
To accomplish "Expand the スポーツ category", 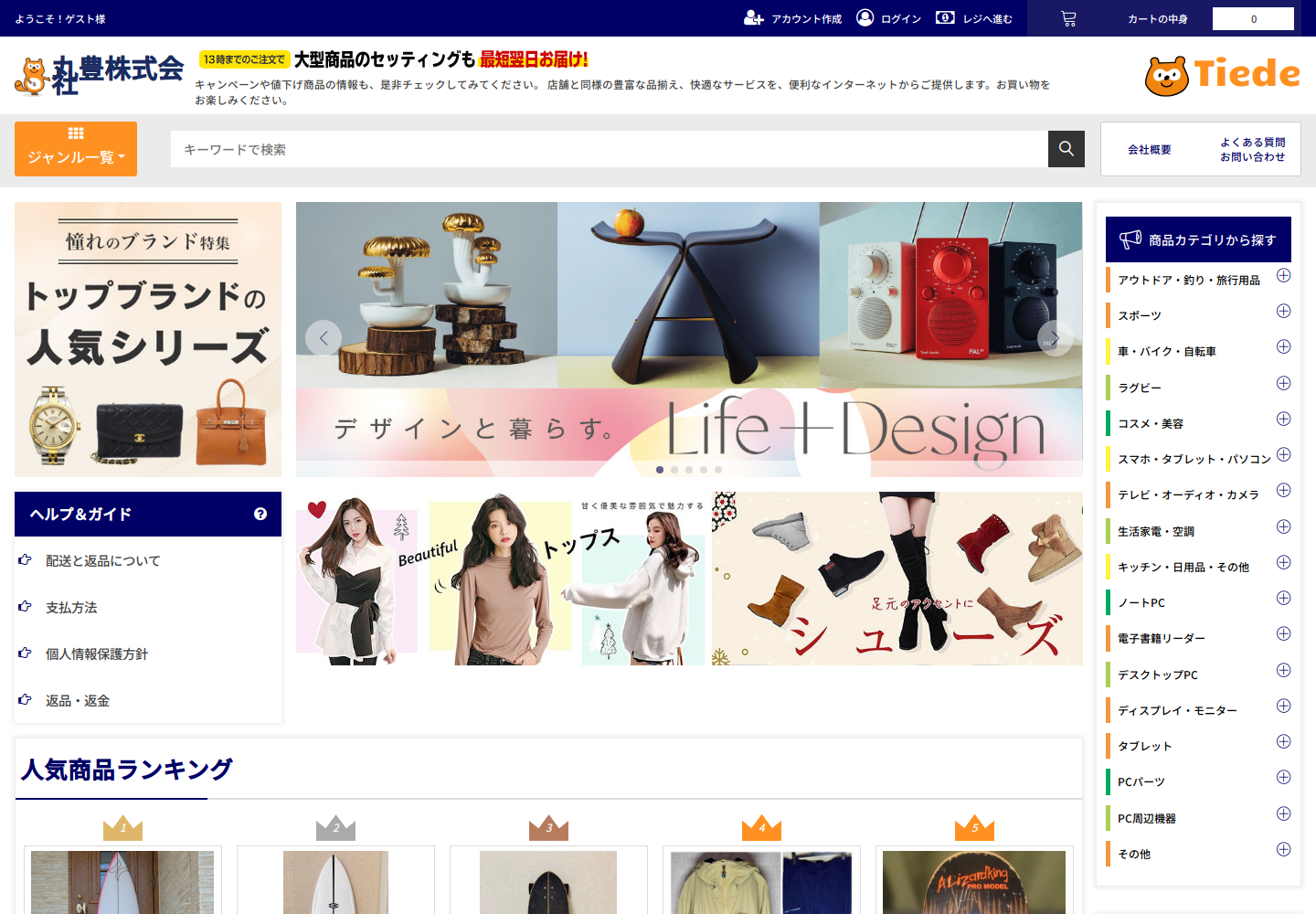I will pyautogui.click(x=1283, y=311).
